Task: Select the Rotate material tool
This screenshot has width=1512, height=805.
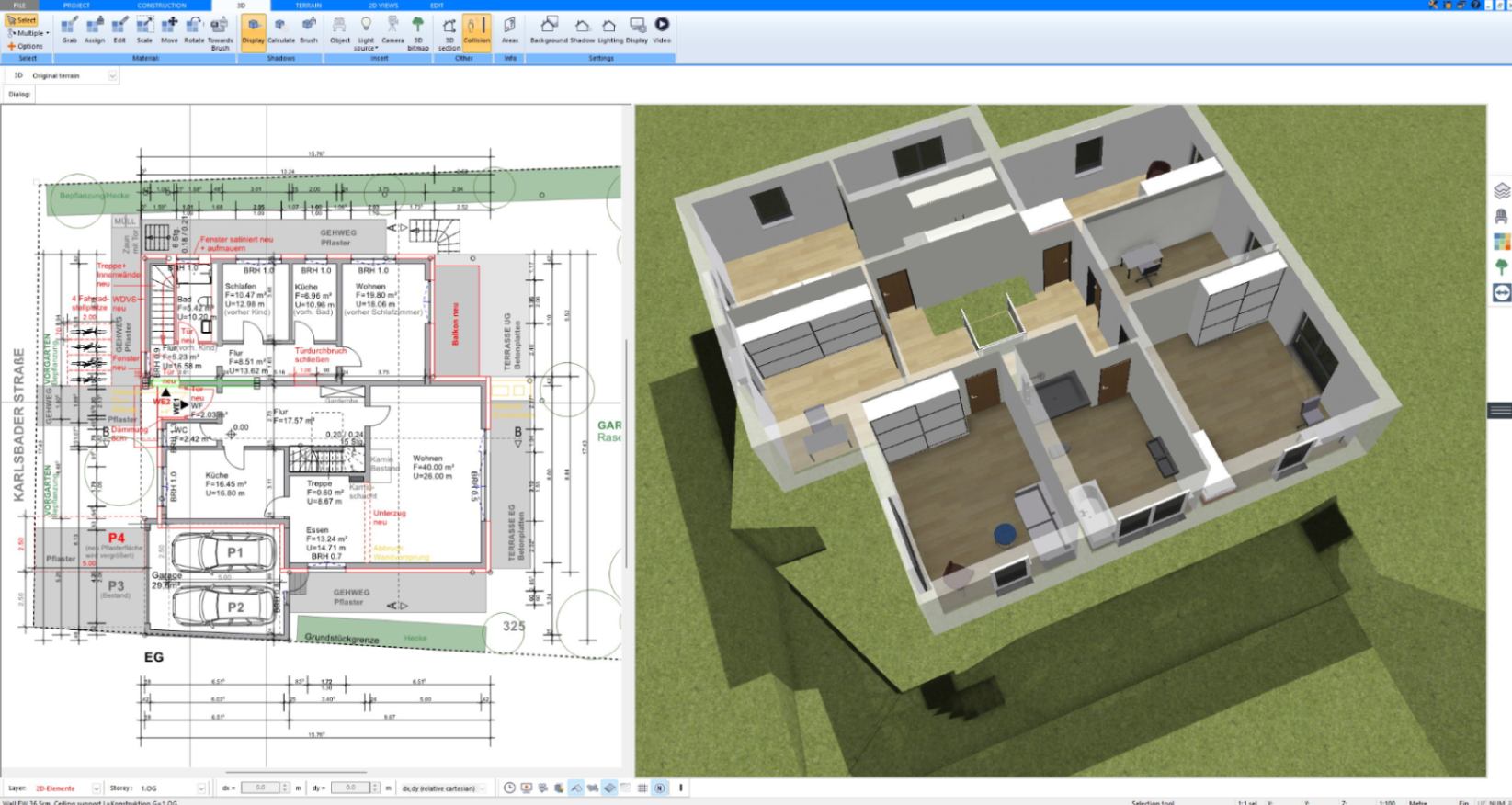Action: (x=194, y=29)
